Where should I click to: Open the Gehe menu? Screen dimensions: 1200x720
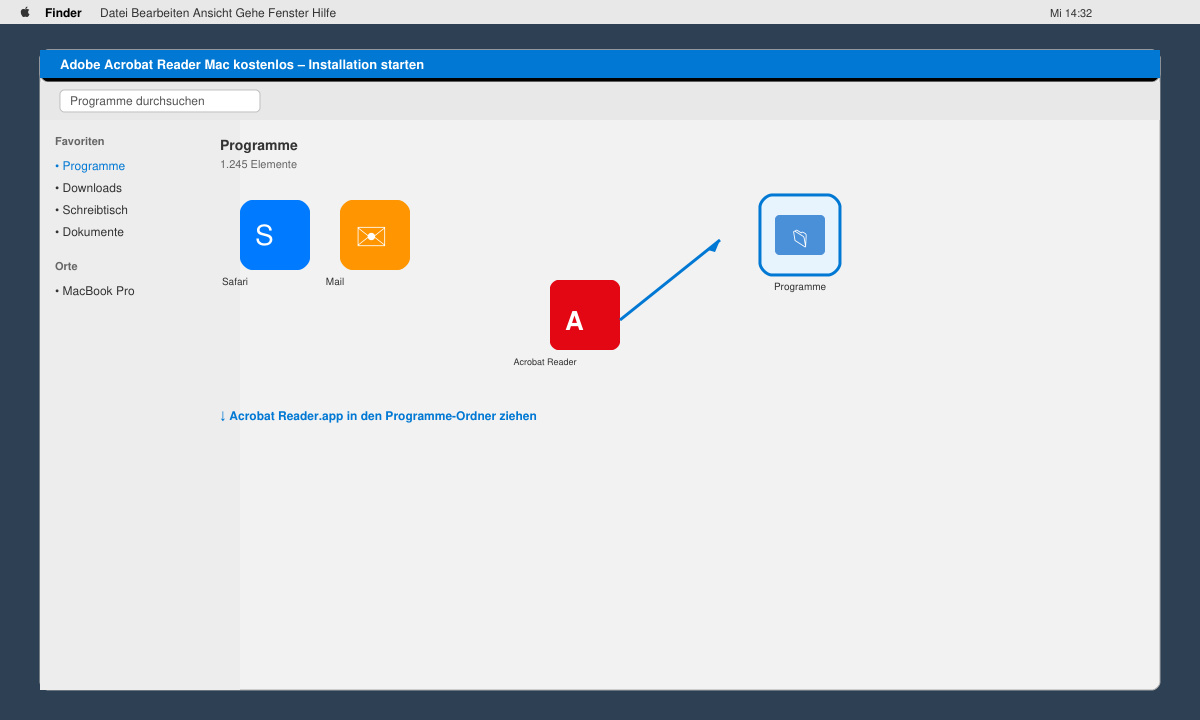pos(251,13)
